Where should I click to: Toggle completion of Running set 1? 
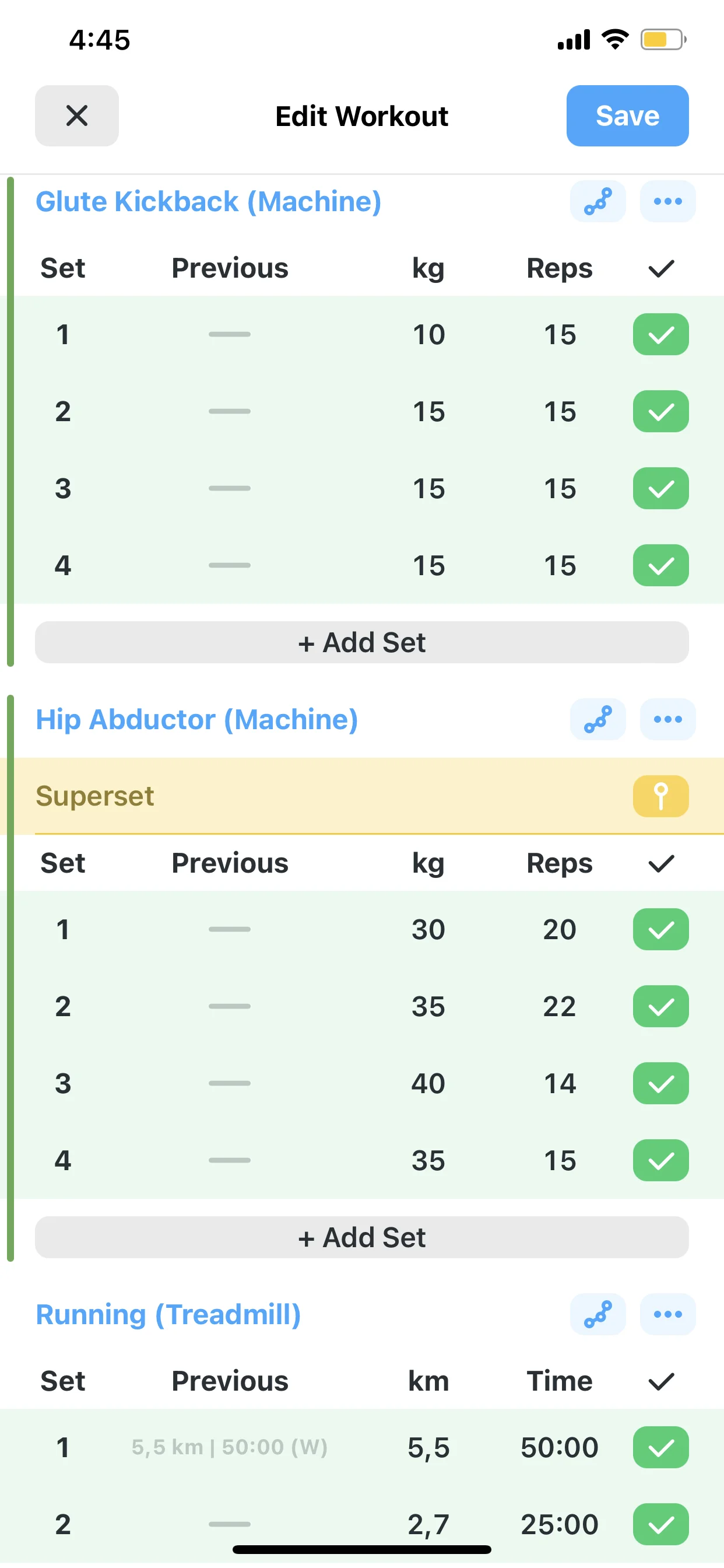(660, 1447)
